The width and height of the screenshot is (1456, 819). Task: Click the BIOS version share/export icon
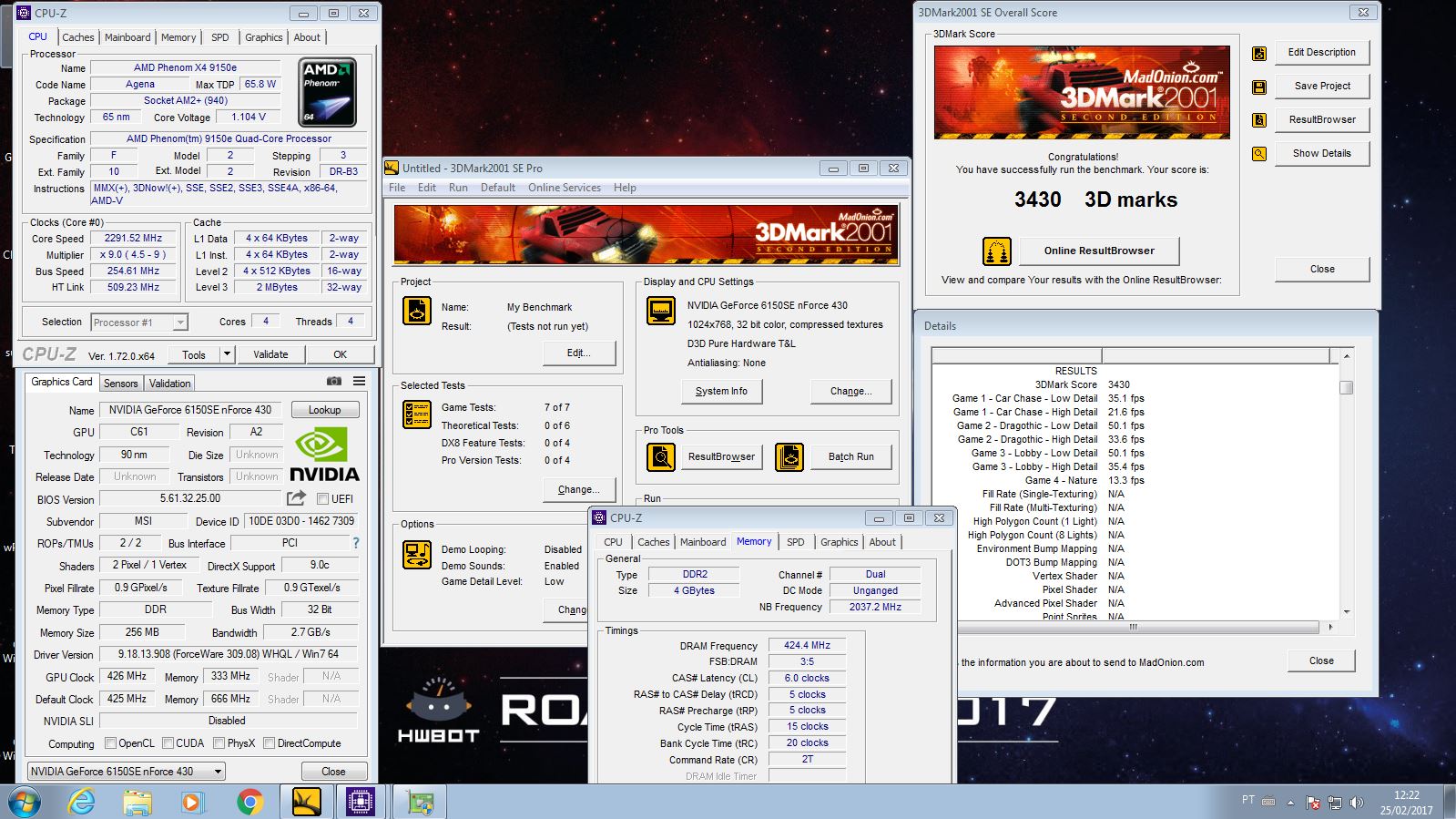[296, 498]
